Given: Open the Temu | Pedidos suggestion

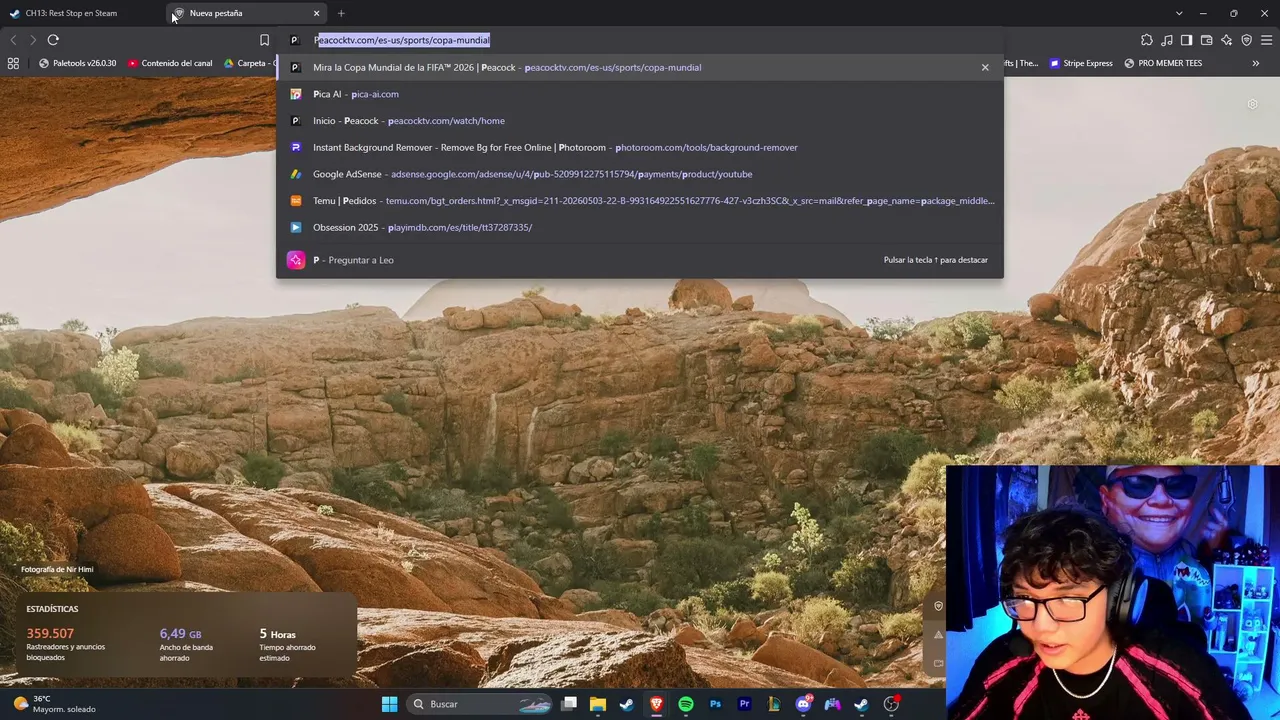Looking at the screenshot, I should pos(640,201).
